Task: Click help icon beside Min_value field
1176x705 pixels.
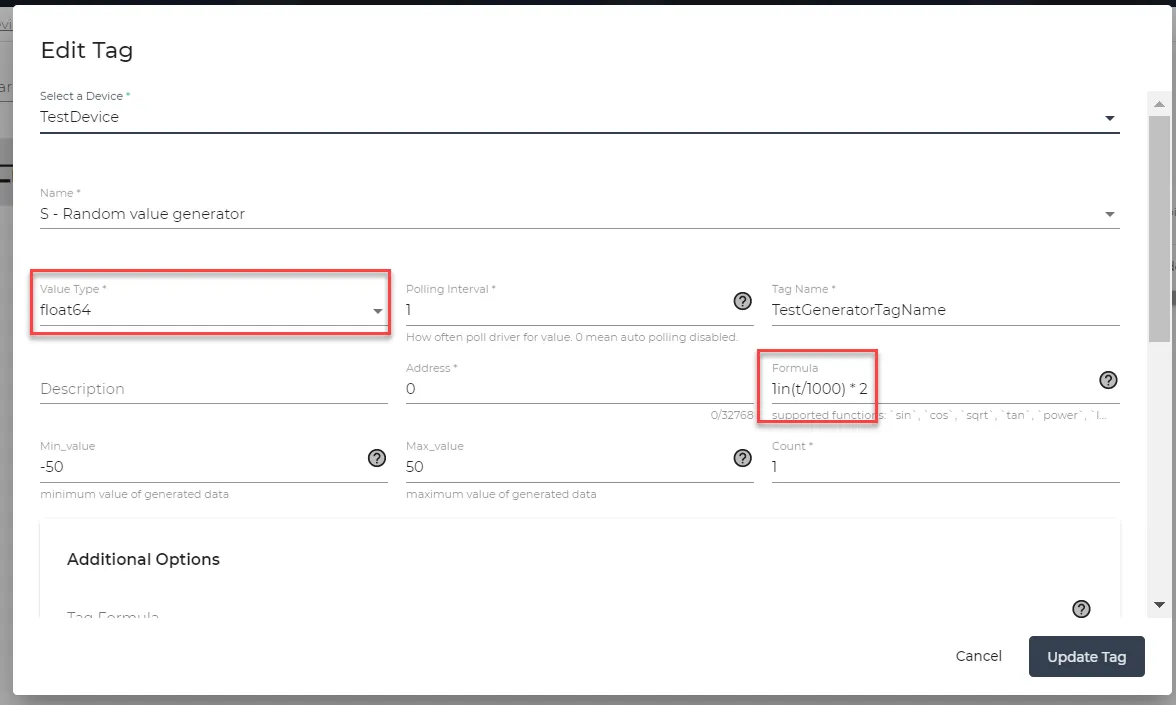Action: tap(376, 458)
